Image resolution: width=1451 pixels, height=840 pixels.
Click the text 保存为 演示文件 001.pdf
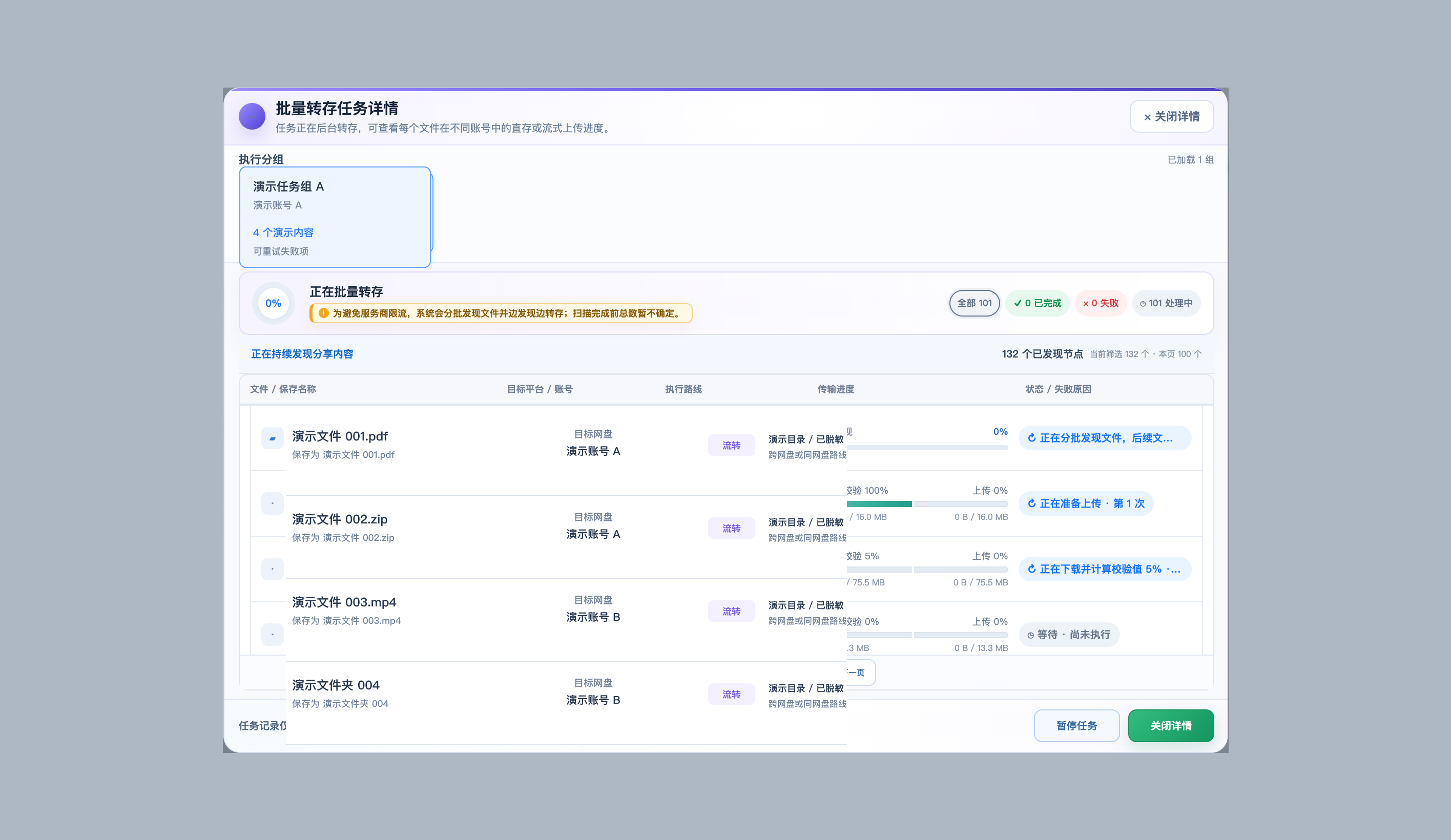pos(343,455)
